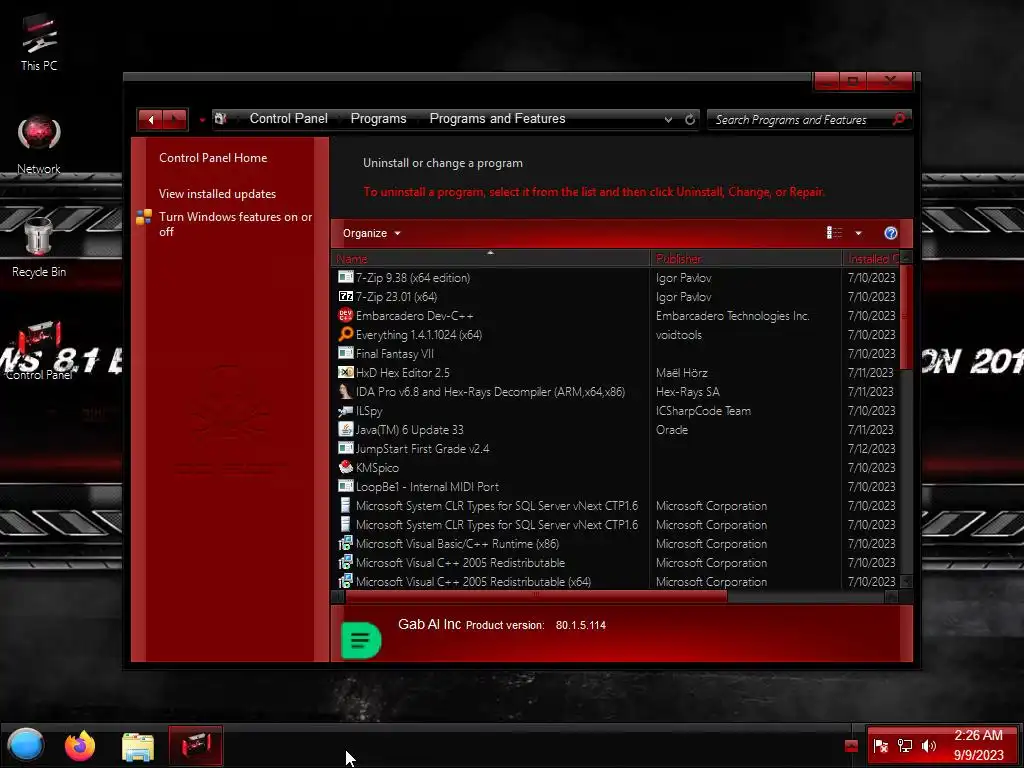Select JumpStart First Grade v2.4 entry
This screenshot has height=768, width=1024.
(x=422, y=449)
